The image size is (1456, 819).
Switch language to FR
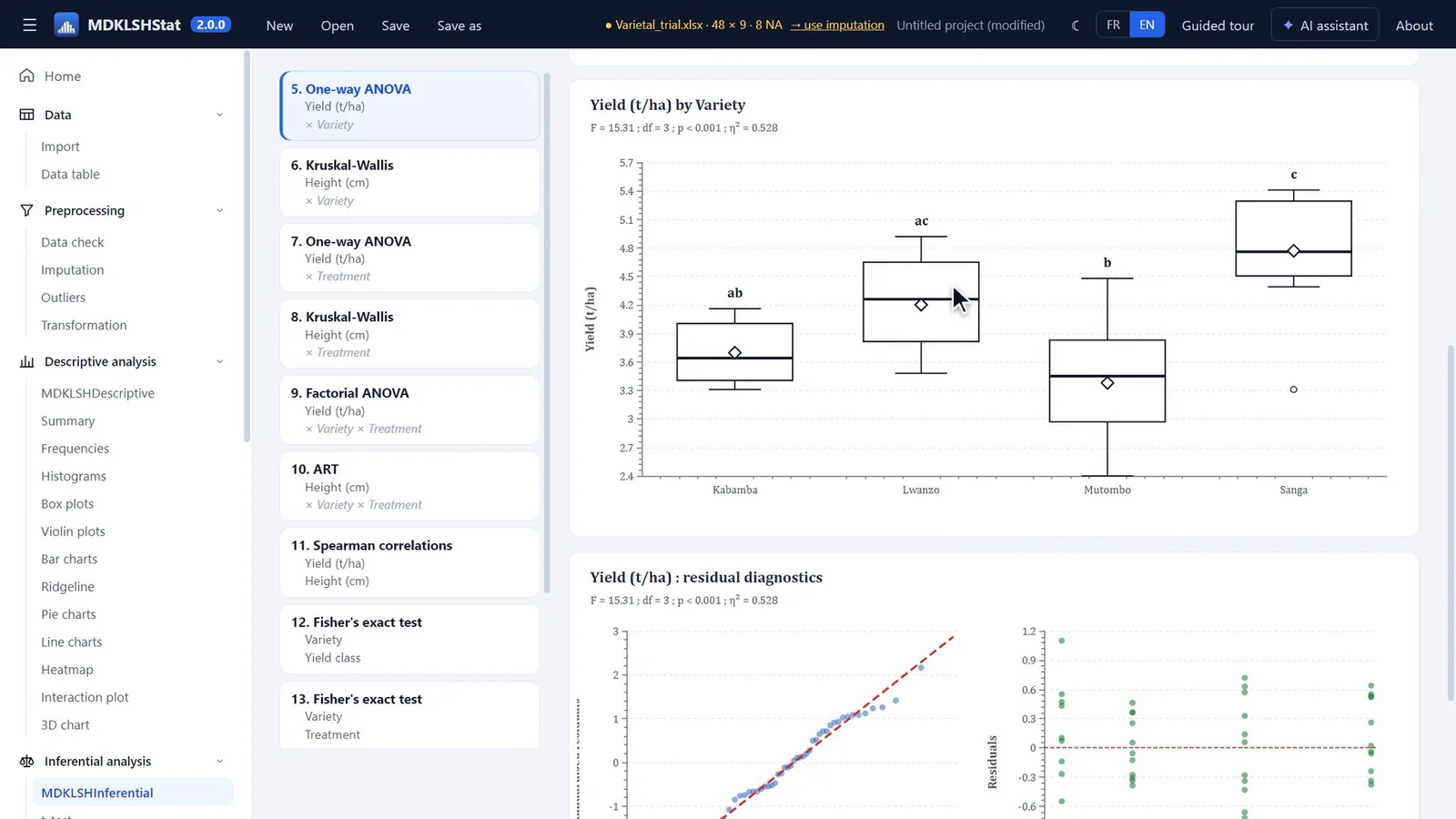click(1113, 25)
